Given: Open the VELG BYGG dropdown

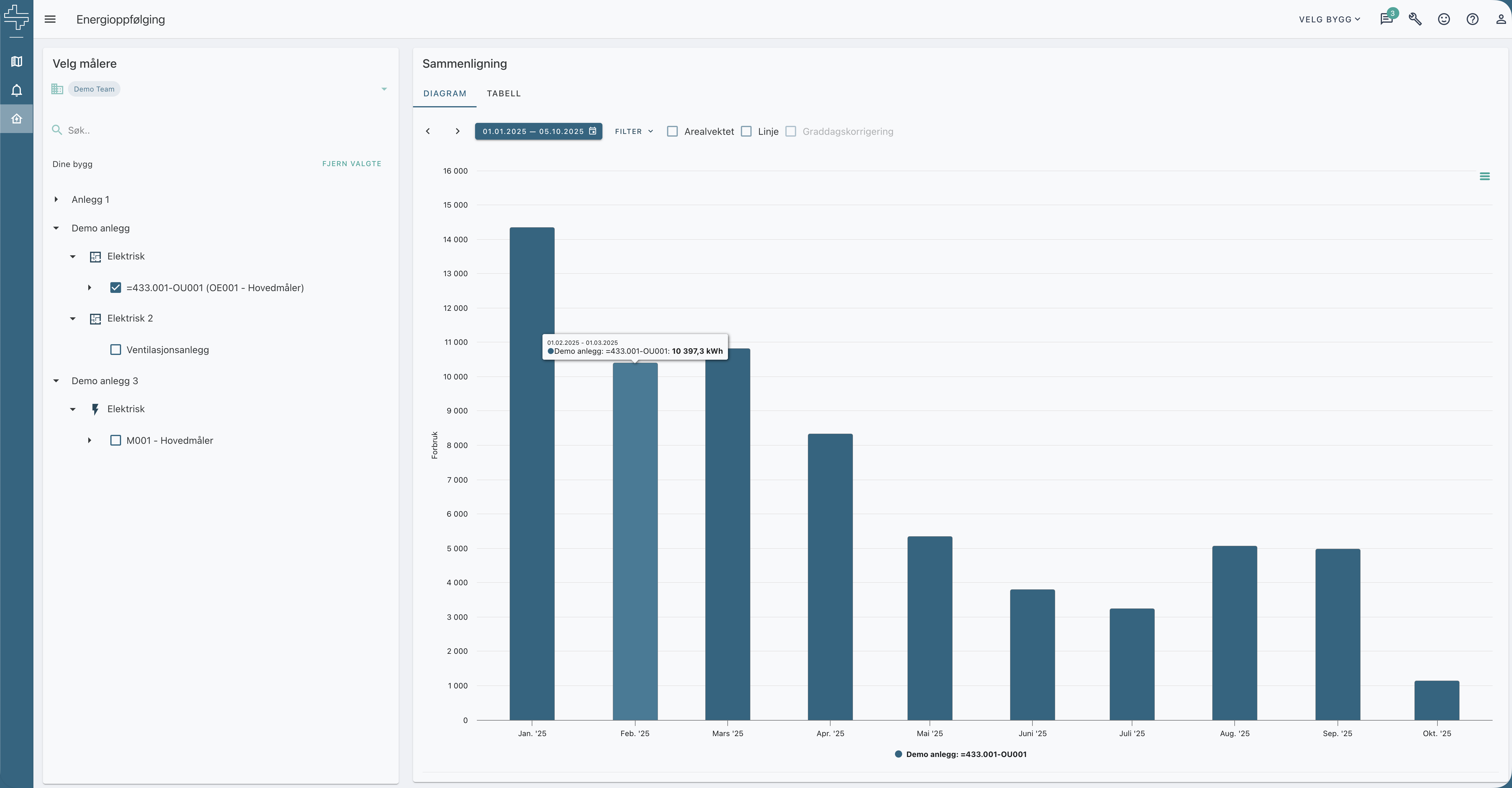Looking at the screenshot, I should coord(1329,19).
